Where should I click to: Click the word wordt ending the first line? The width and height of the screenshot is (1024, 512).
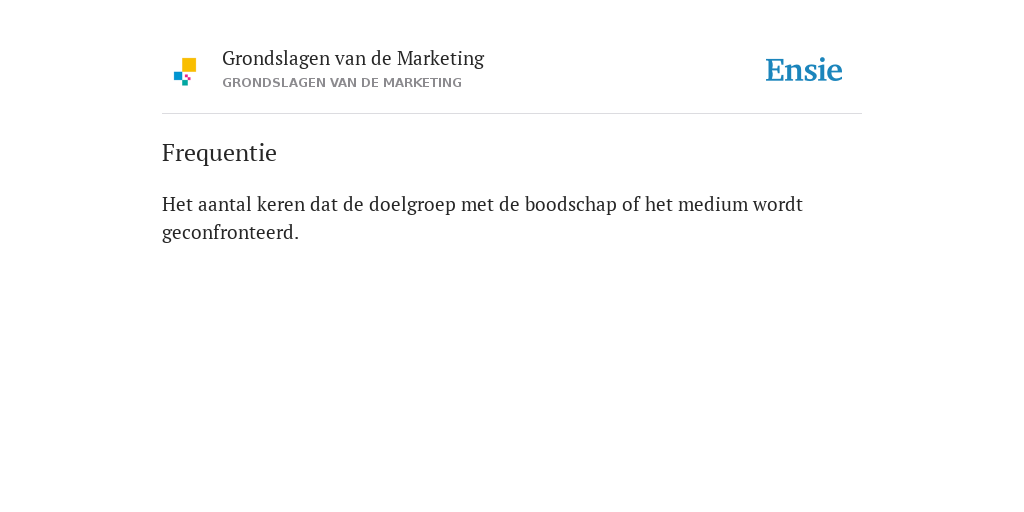(778, 204)
